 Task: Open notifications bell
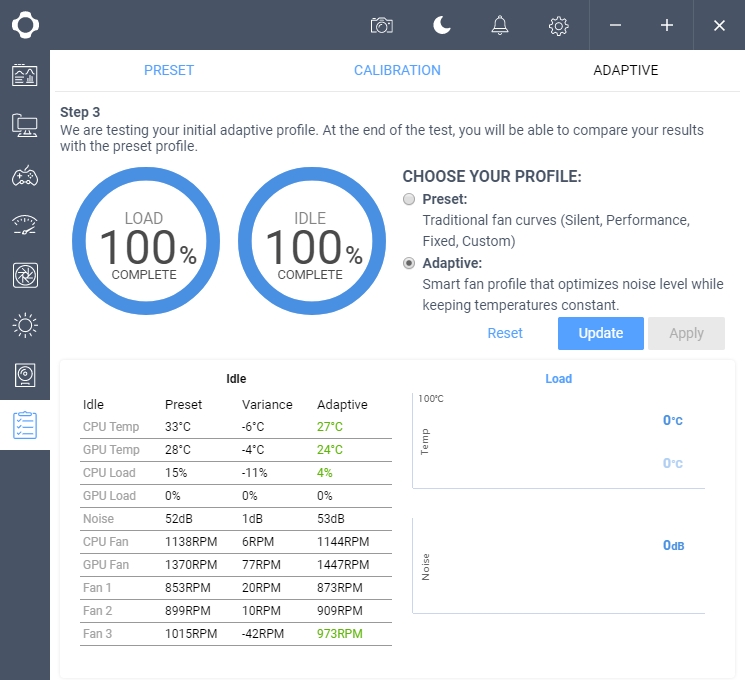[500, 25]
